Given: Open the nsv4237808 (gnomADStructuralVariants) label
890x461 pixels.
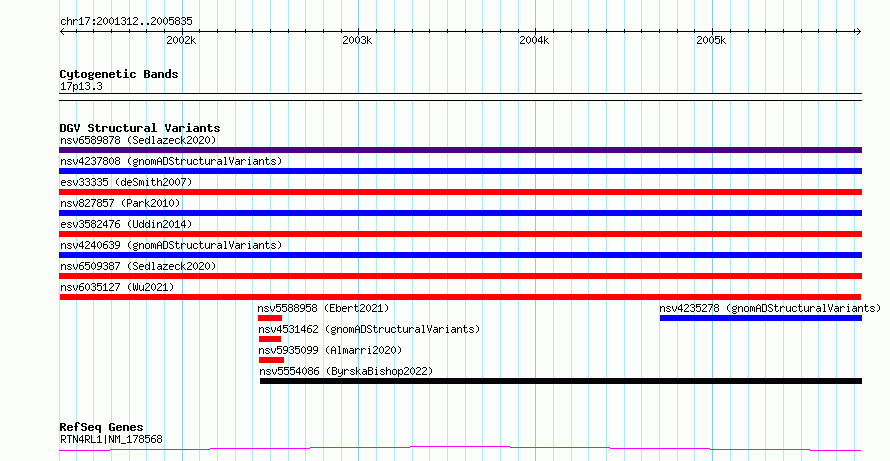Looking at the screenshot, I should [x=171, y=161].
